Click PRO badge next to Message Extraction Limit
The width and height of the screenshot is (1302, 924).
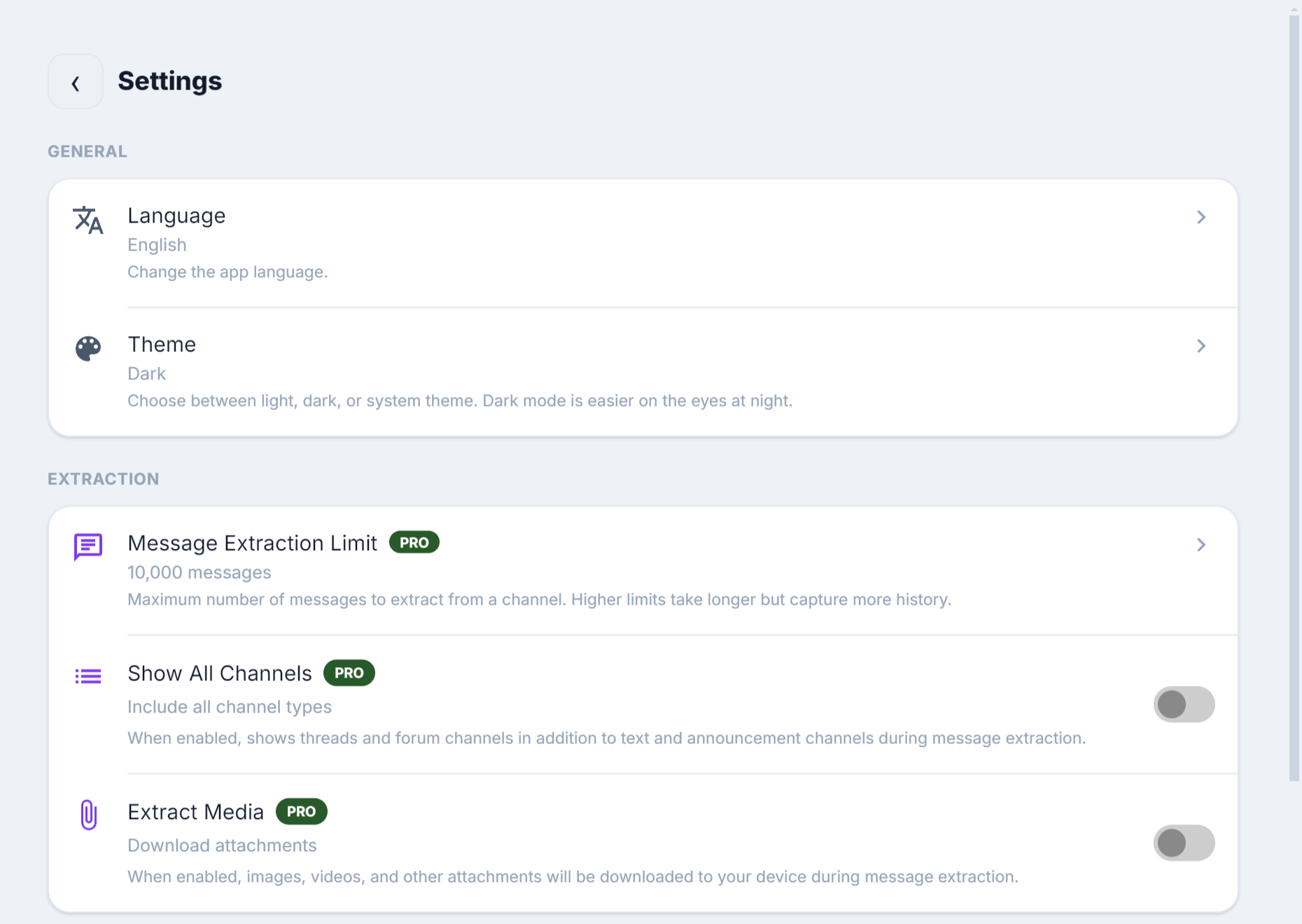(x=414, y=542)
